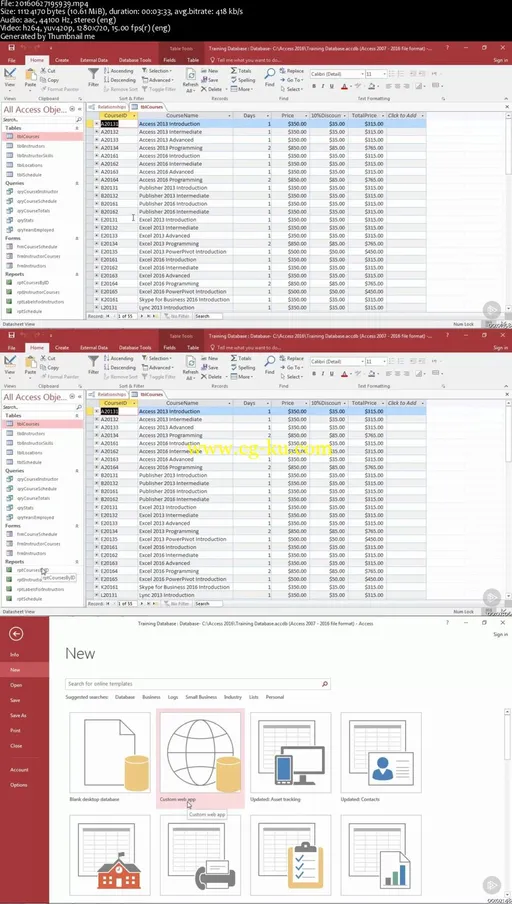Switch to Relationships document tab in first frame
The height and width of the screenshot is (904, 512).
tap(108, 107)
